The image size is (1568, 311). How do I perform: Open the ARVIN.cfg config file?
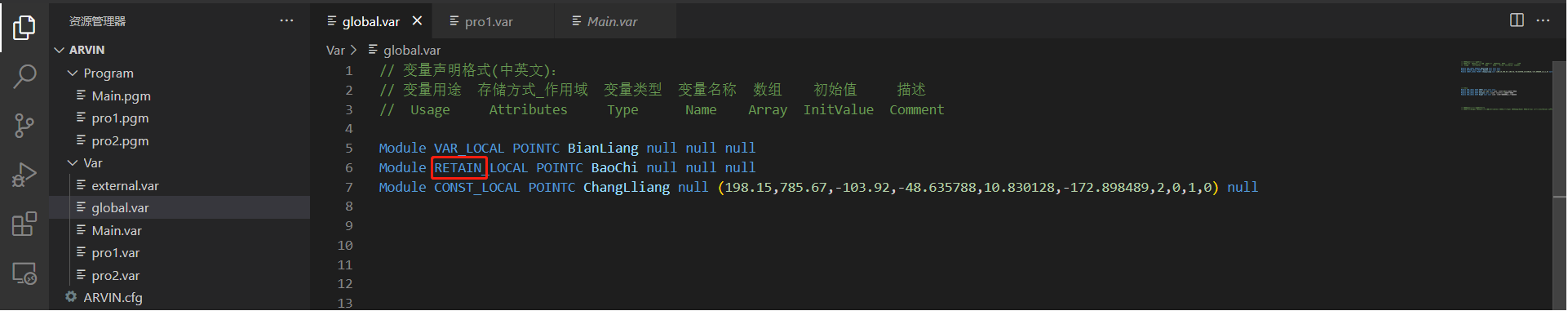point(113,298)
